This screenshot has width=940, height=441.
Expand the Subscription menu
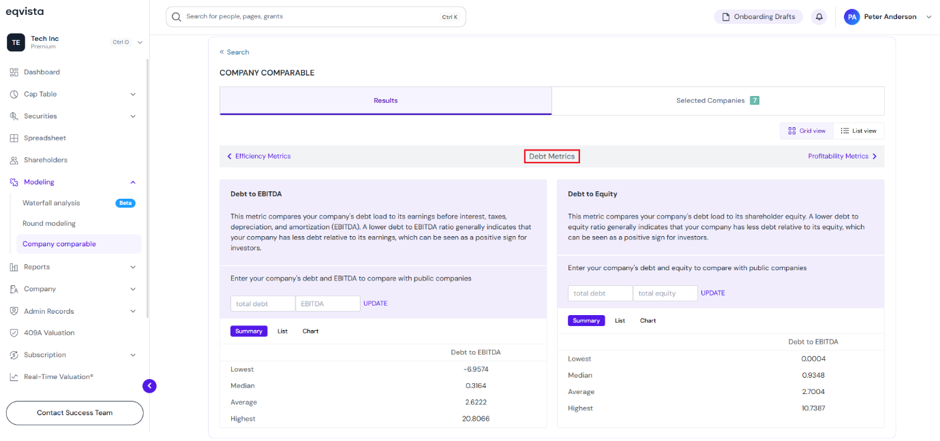(x=133, y=355)
